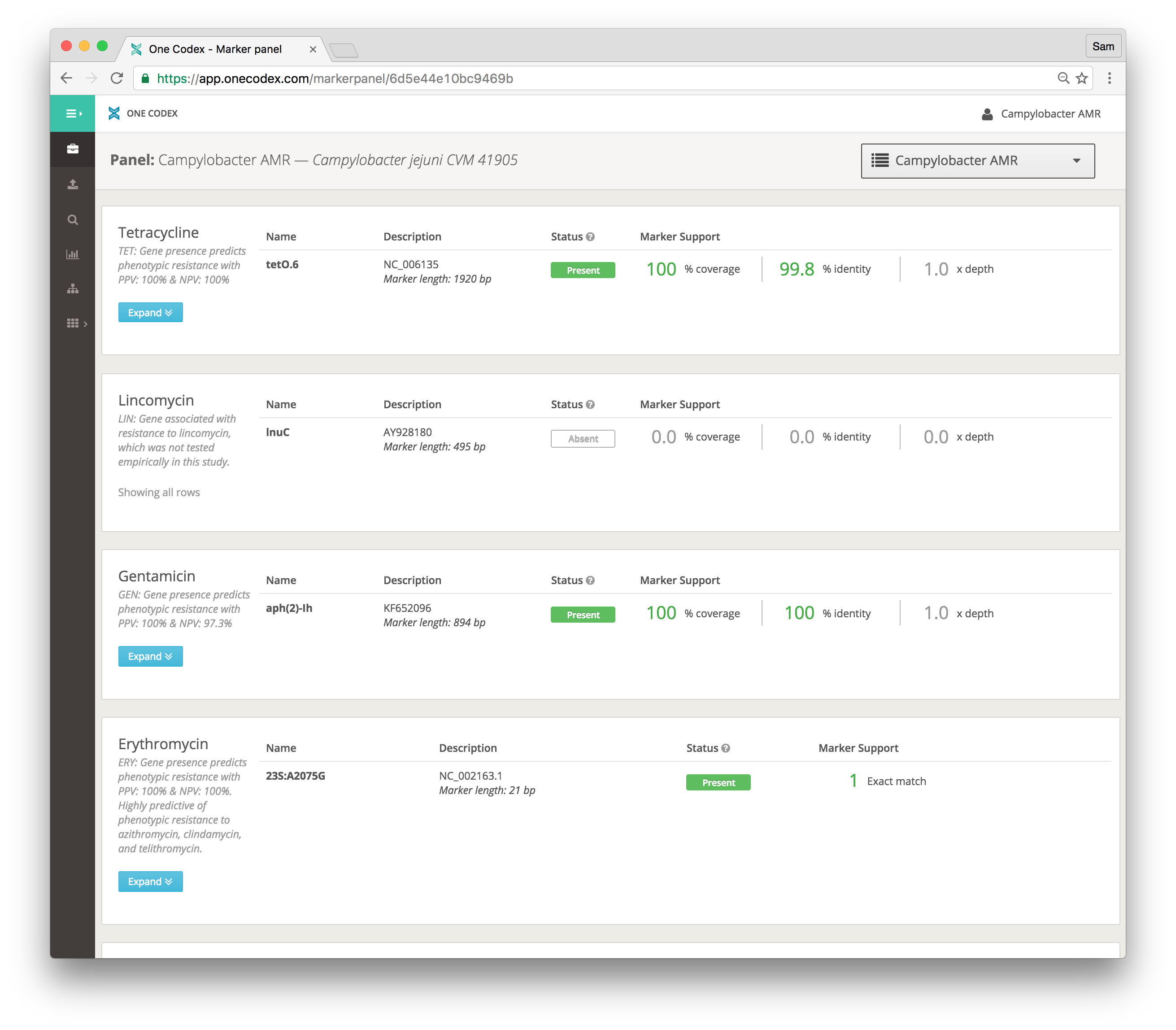1176x1030 pixels.
Task: Click the Campylobacter AMR account name
Action: pos(1051,114)
